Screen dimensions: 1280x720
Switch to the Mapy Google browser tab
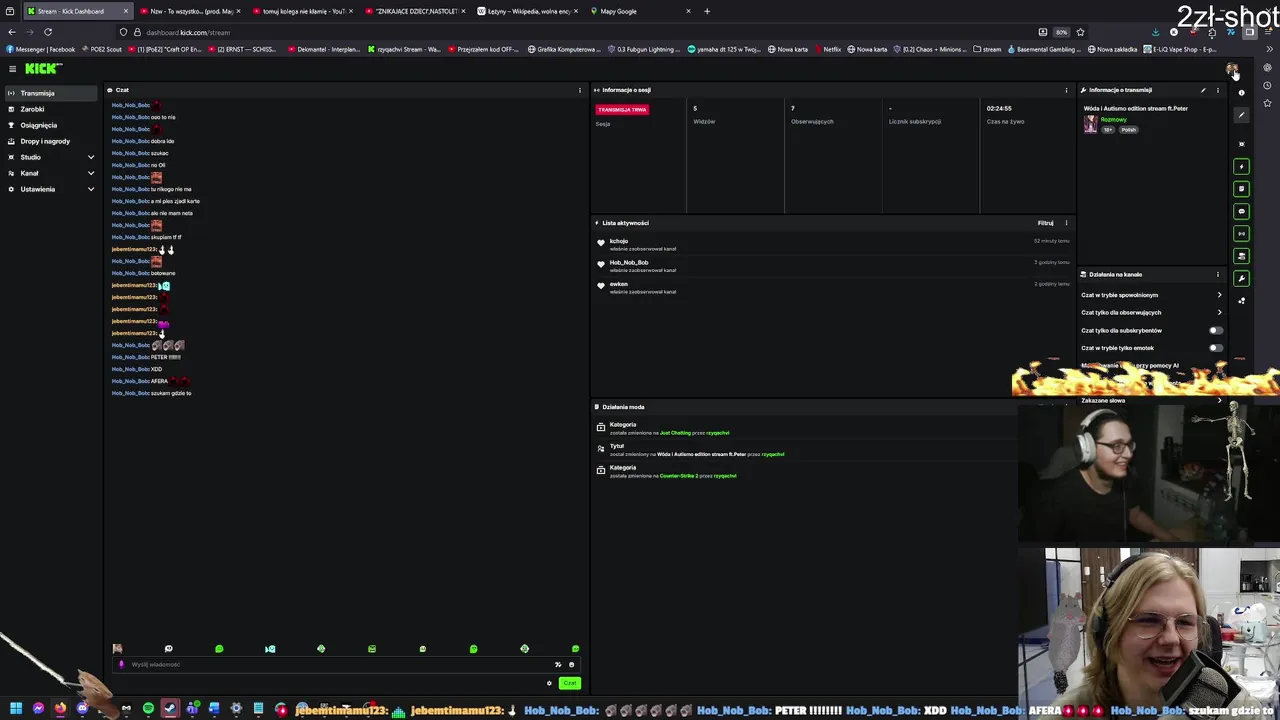[640, 11]
